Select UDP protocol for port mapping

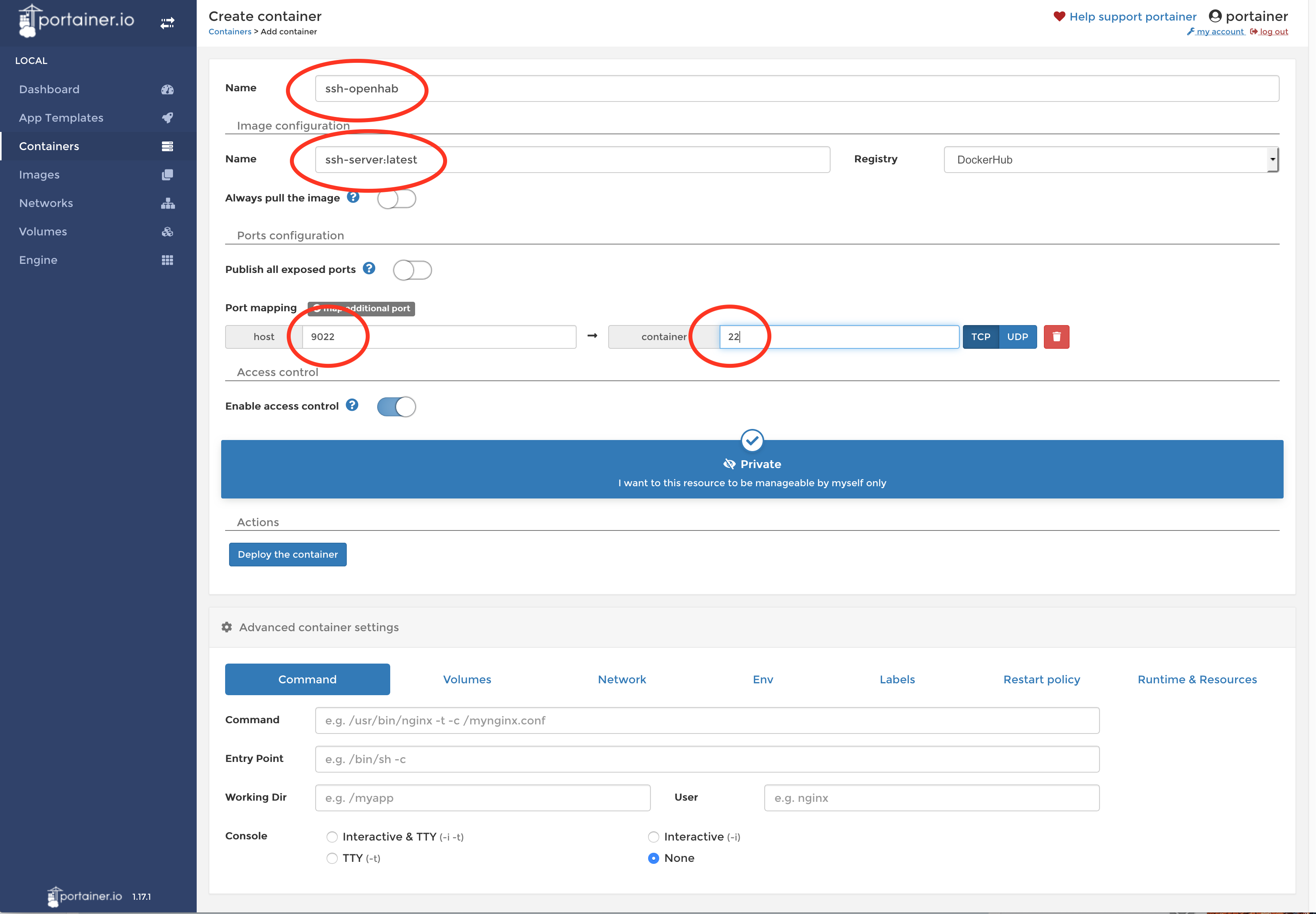tap(1018, 337)
